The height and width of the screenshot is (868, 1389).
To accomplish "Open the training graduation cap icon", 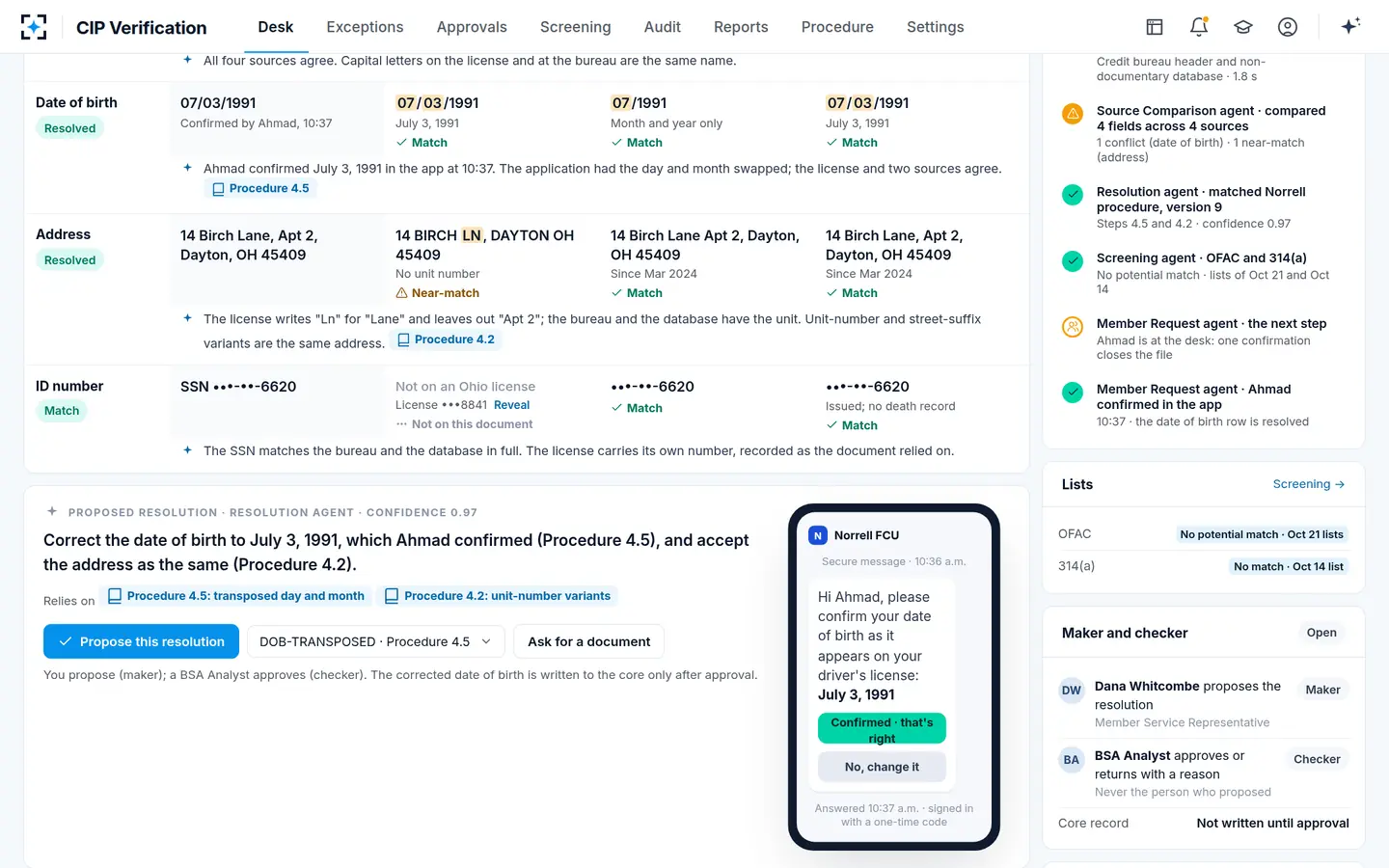I will pos(1243,27).
